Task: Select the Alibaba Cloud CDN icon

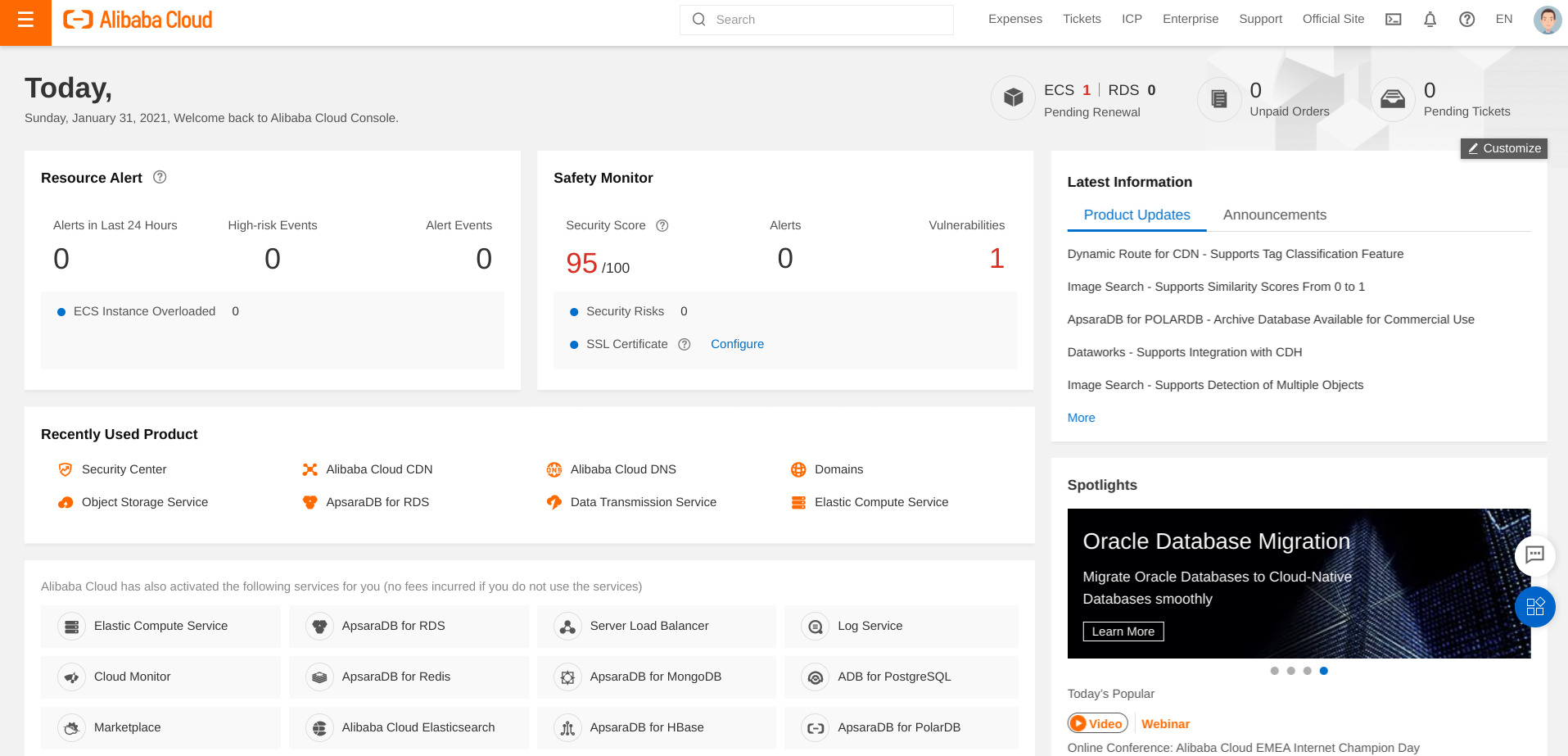Action: coord(310,469)
